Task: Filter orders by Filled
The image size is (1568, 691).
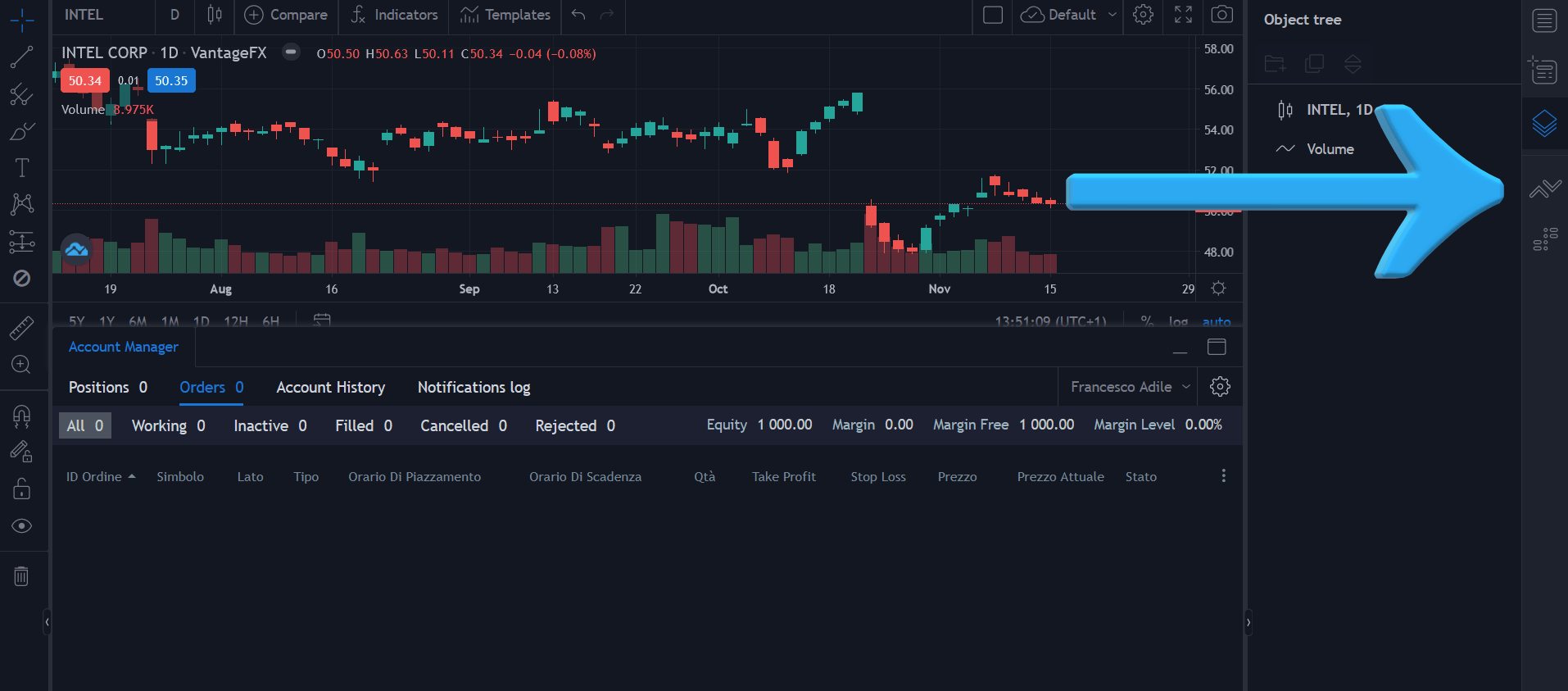Action: click(364, 425)
